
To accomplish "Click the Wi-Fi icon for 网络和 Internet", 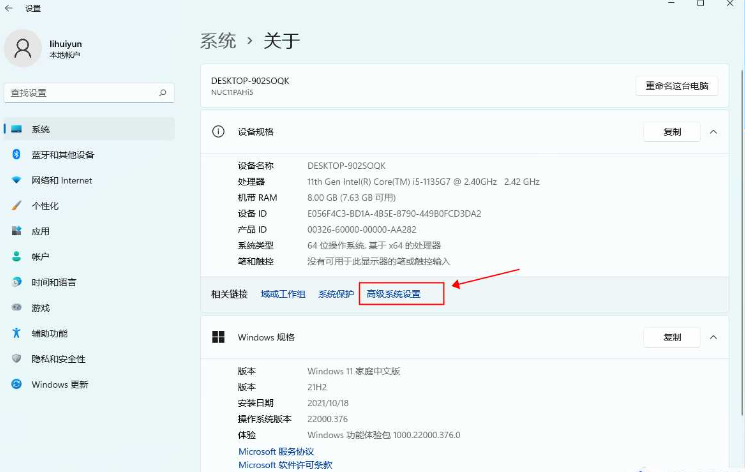I will [17, 180].
